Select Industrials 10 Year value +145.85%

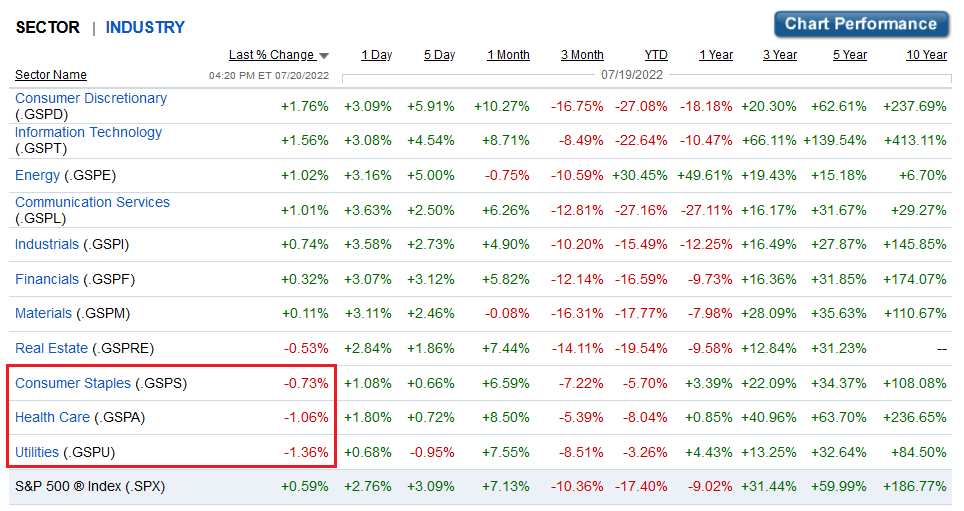tap(915, 244)
